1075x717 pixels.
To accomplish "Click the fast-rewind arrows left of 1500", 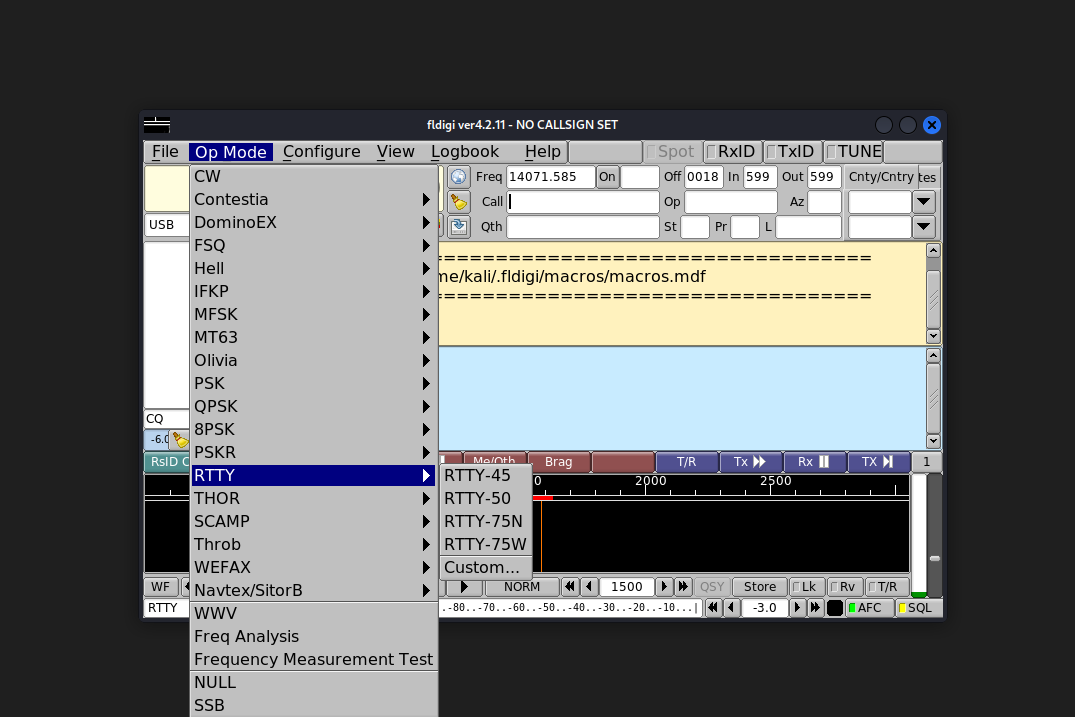I will tap(570, 587).
